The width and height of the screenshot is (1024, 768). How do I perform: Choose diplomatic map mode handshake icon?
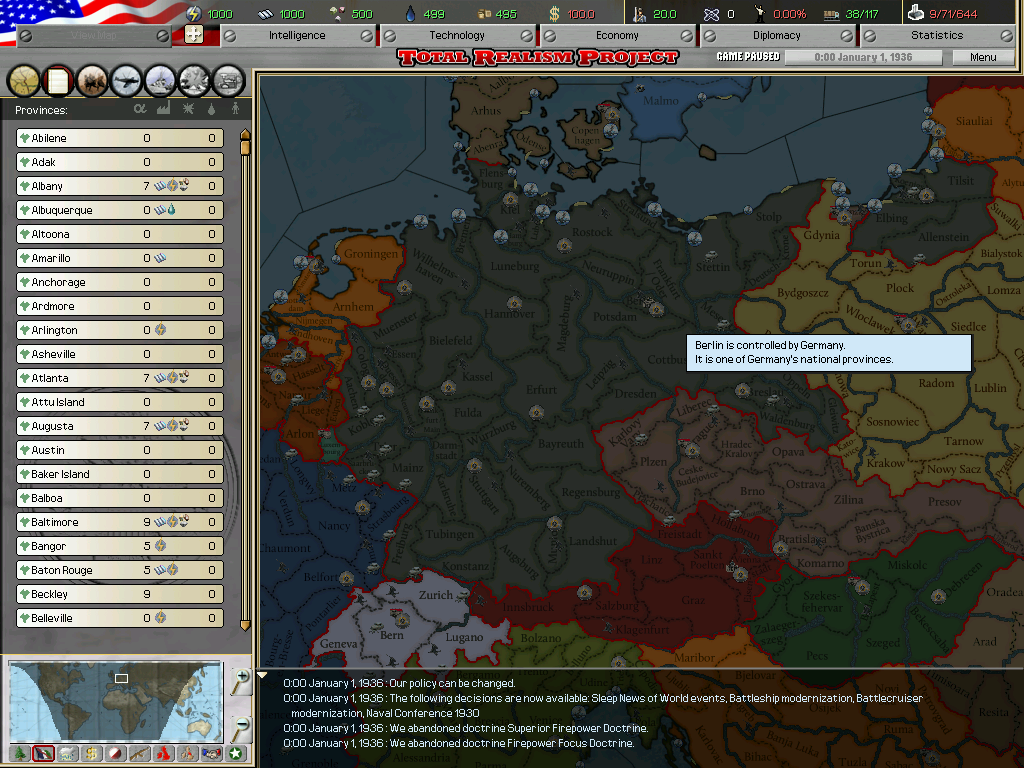point(211,753)
